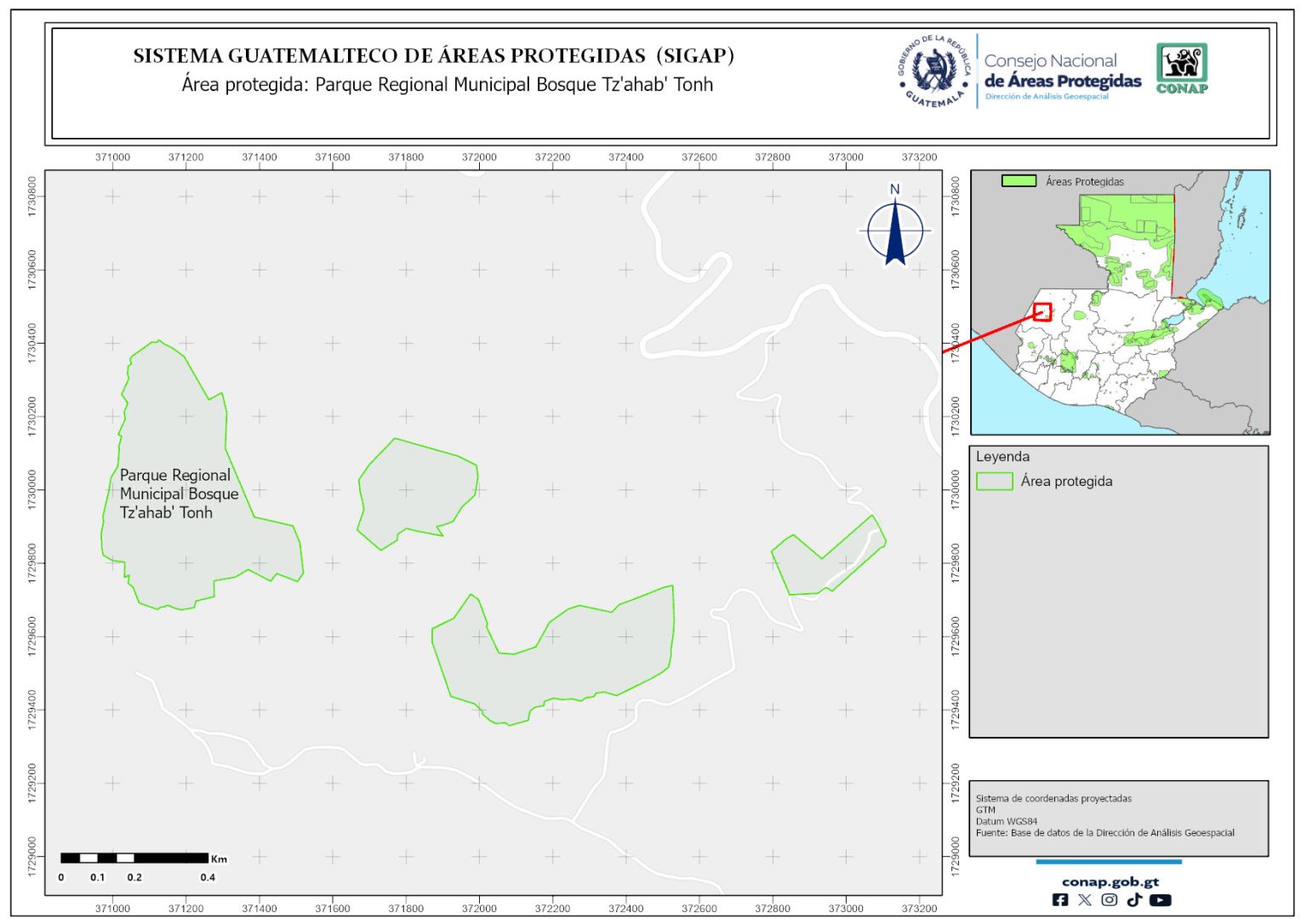
Task: Click the red locator square on inset map
Action: coord(1042,312)
